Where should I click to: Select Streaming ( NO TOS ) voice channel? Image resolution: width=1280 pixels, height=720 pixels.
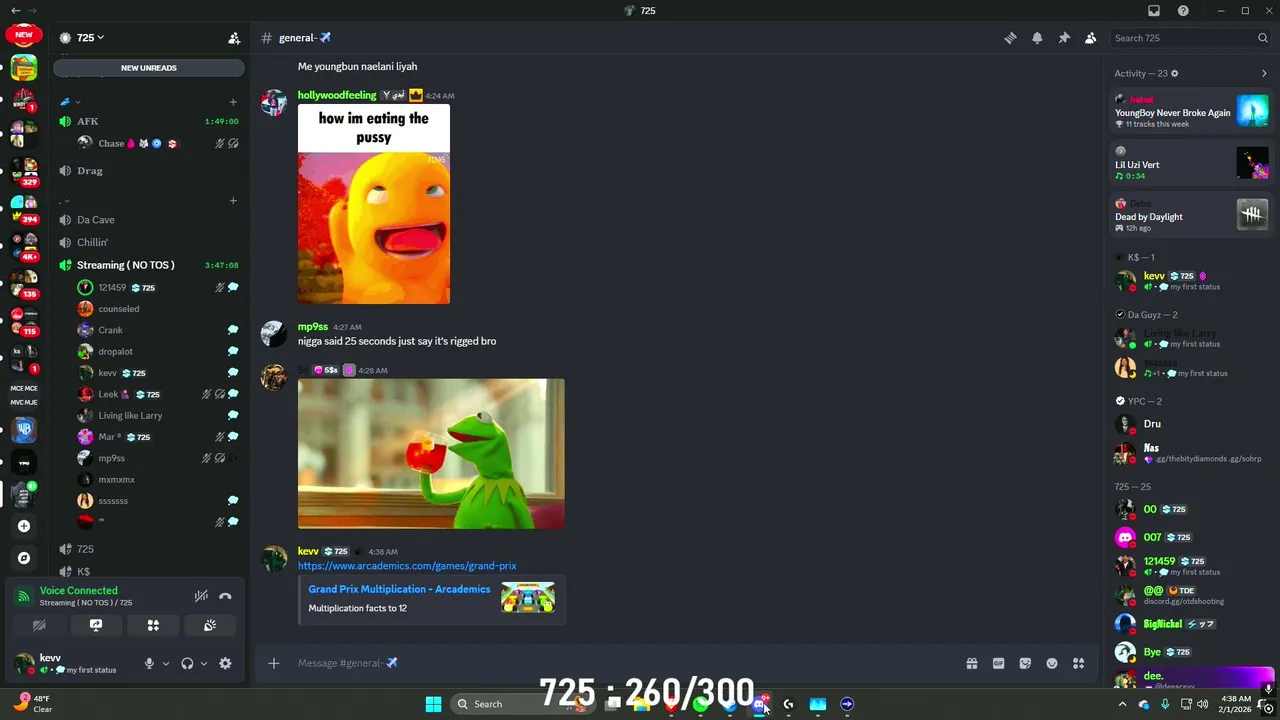(148, 265)
